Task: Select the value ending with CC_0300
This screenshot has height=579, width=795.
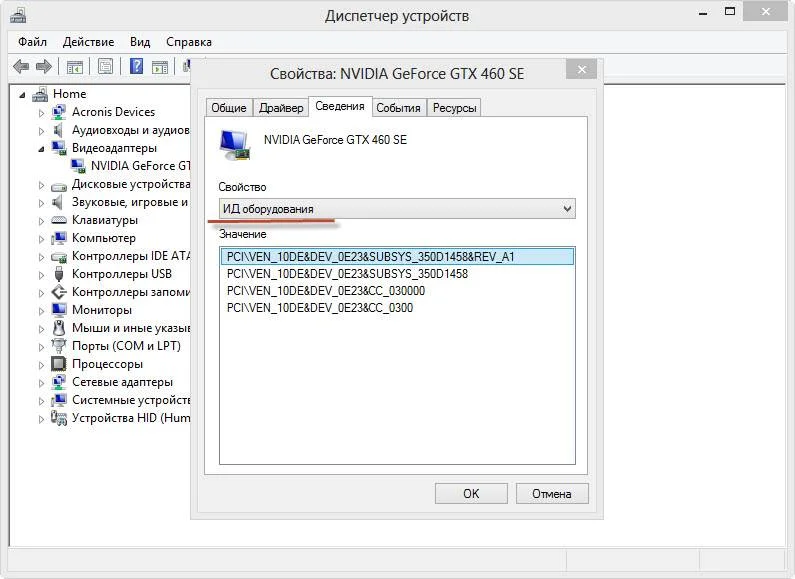Action: pos(397,308)
